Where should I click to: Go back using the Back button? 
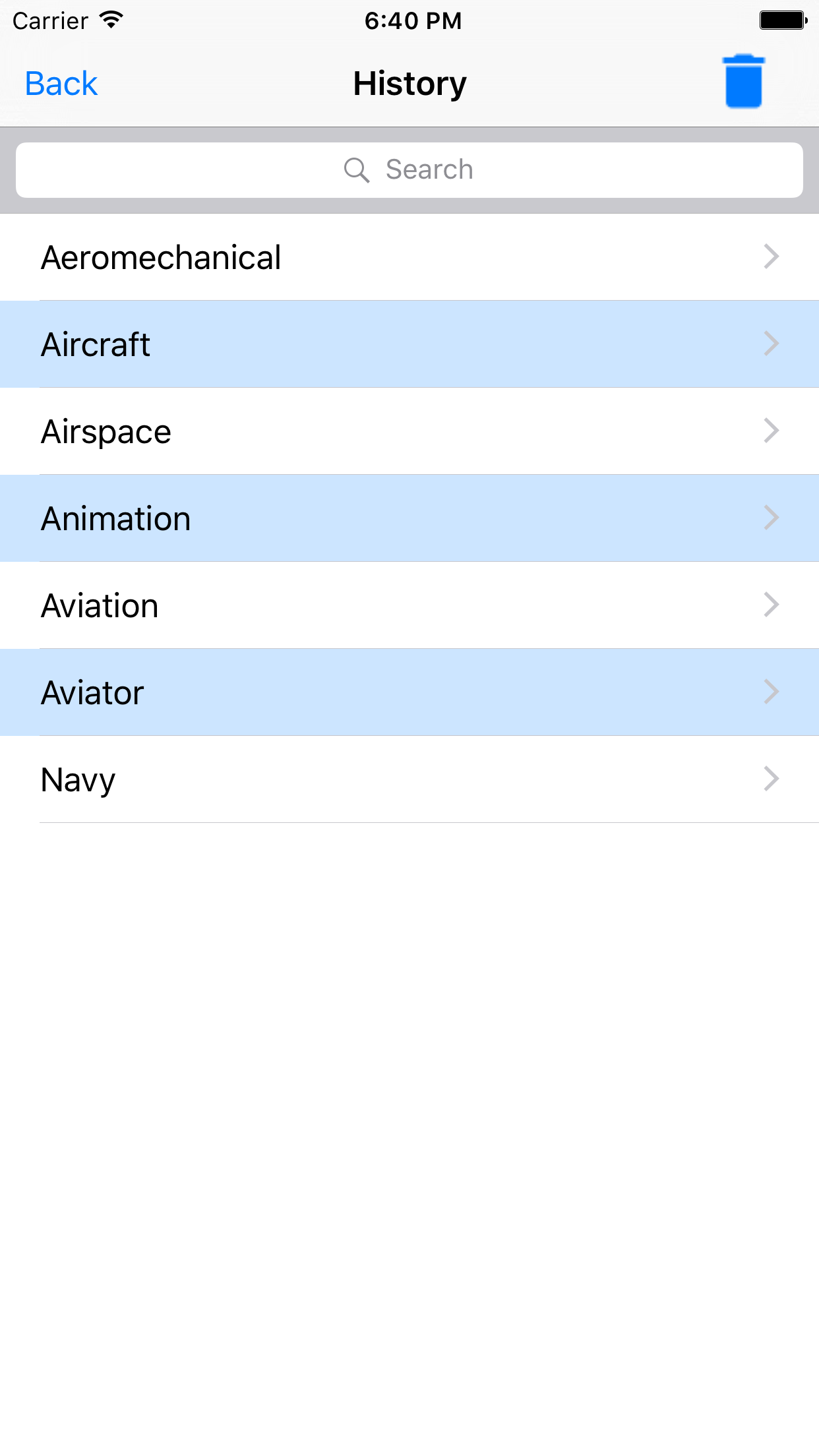[x=61, y=84]
